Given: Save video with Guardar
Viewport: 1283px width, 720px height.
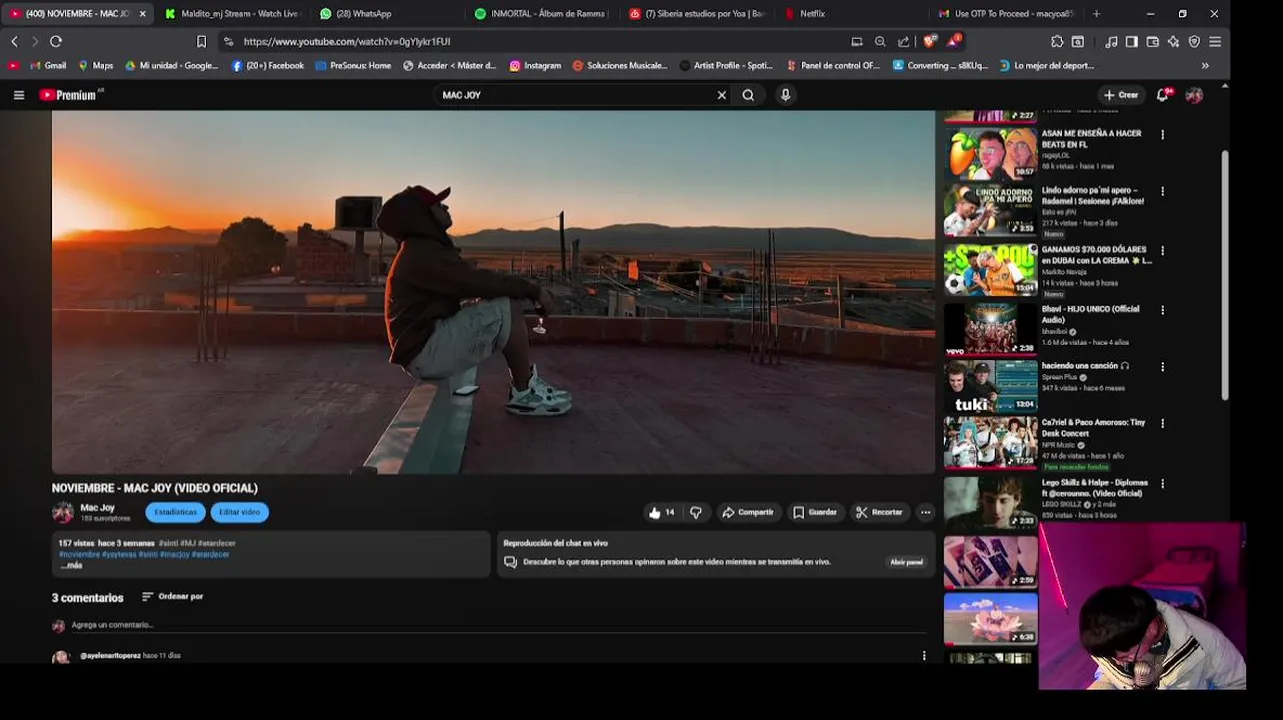Looking at the screenshot, I should [815, 512].
